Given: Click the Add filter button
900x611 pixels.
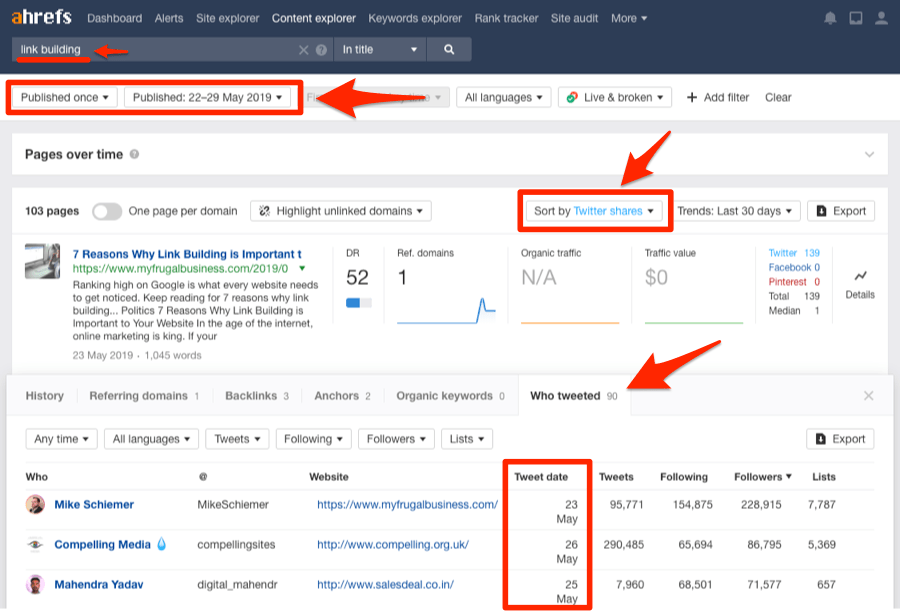Looking at the screenshot, I should pos(717,97).
